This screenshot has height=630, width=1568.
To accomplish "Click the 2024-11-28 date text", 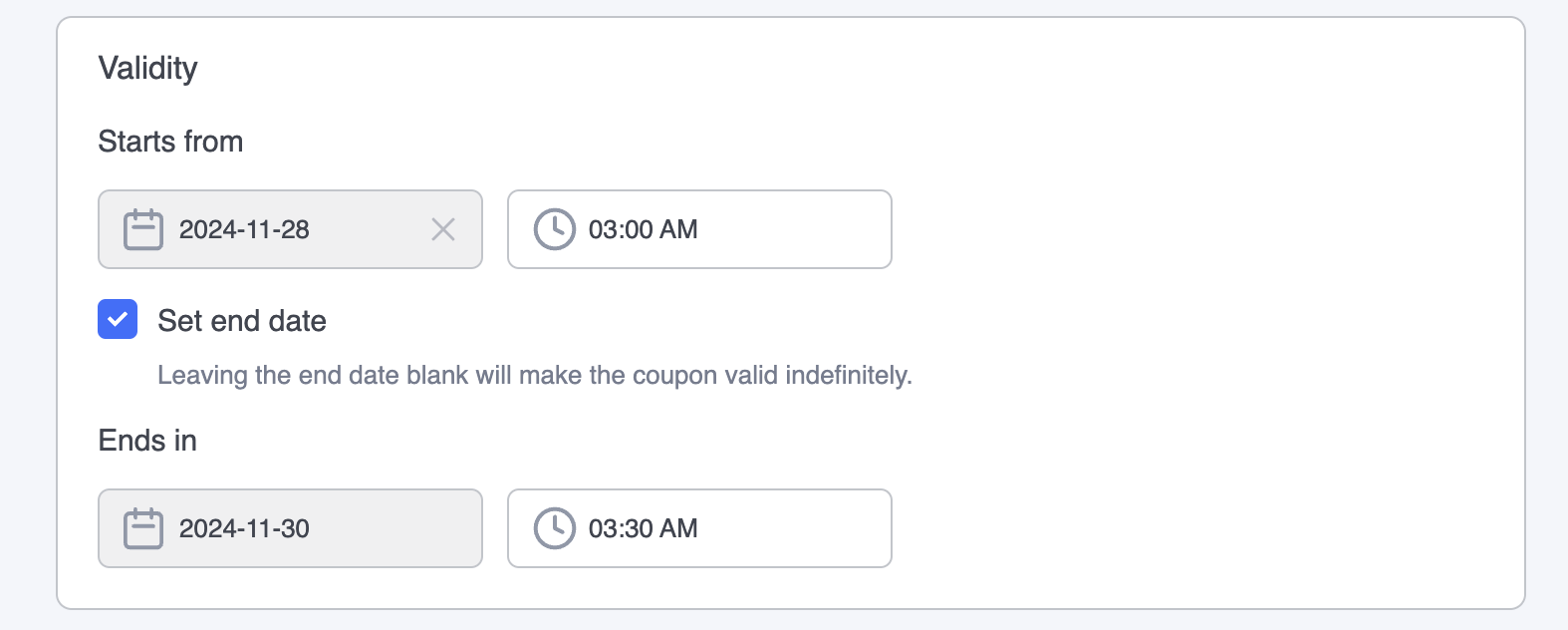I will (244, 229).
